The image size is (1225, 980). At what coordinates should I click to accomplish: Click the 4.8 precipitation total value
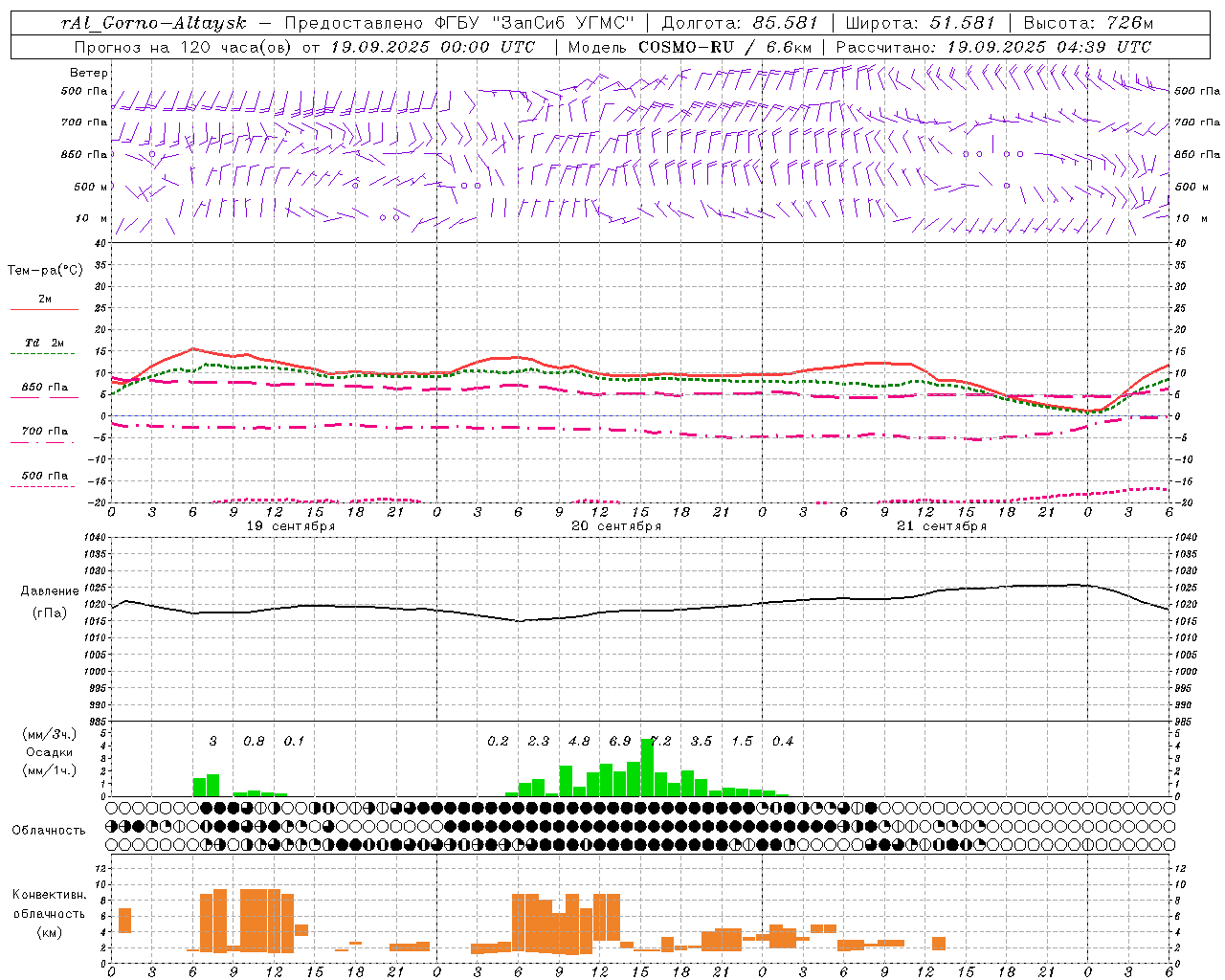click(579, 741)
